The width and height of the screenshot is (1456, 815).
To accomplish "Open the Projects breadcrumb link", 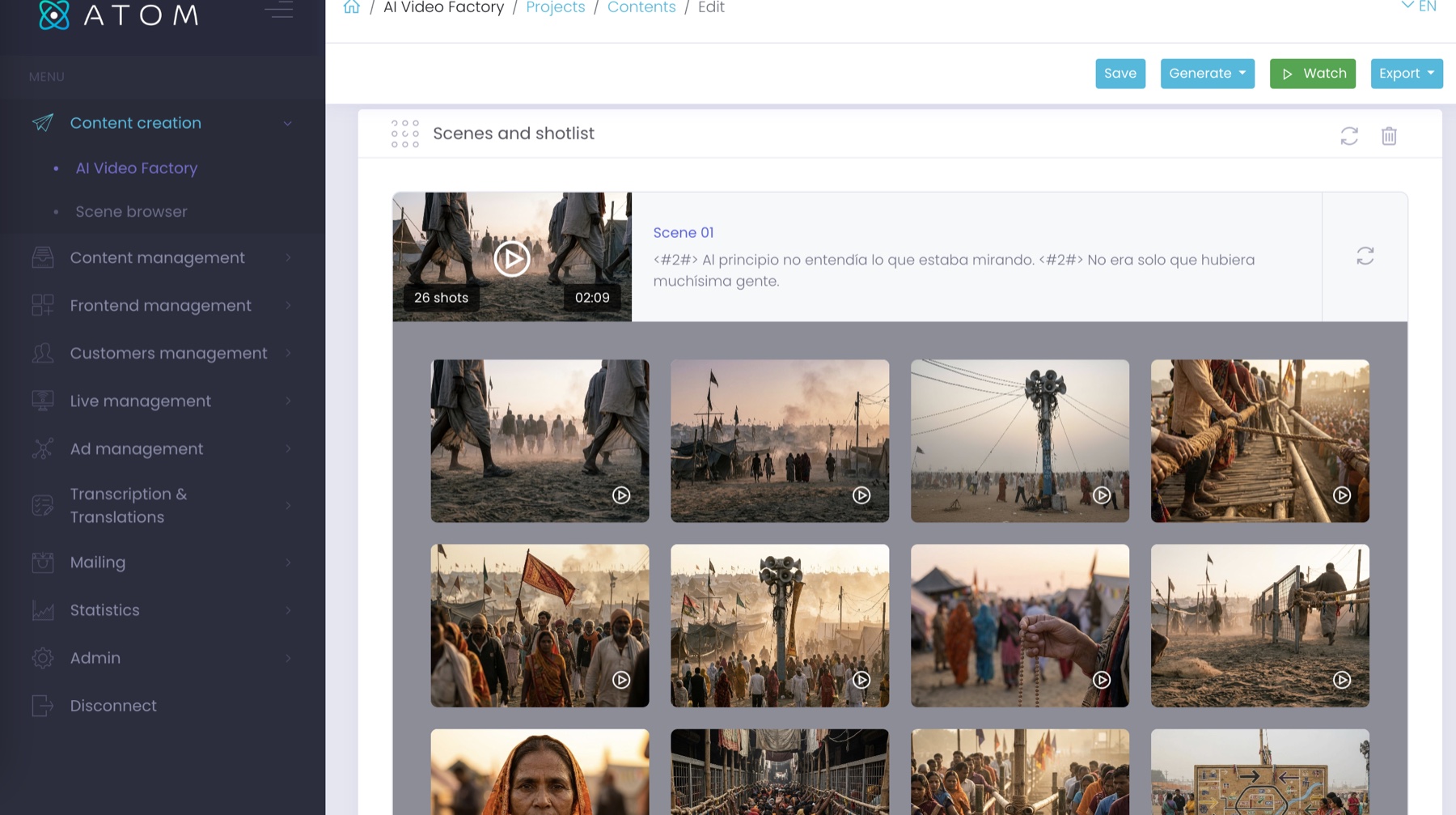I will [x=555, y=7].
